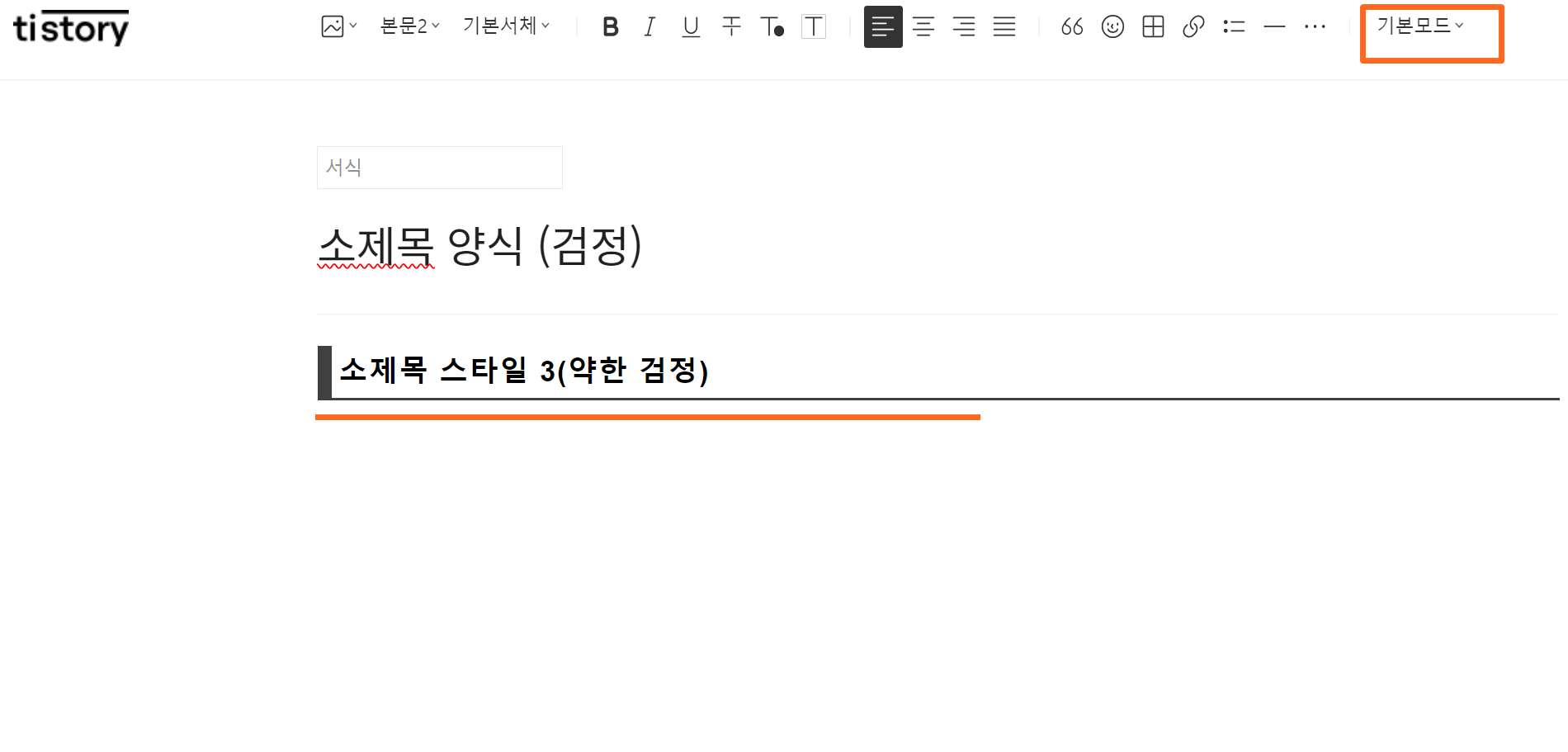Apply strikethrough to selected text

(x=730, y=26)
